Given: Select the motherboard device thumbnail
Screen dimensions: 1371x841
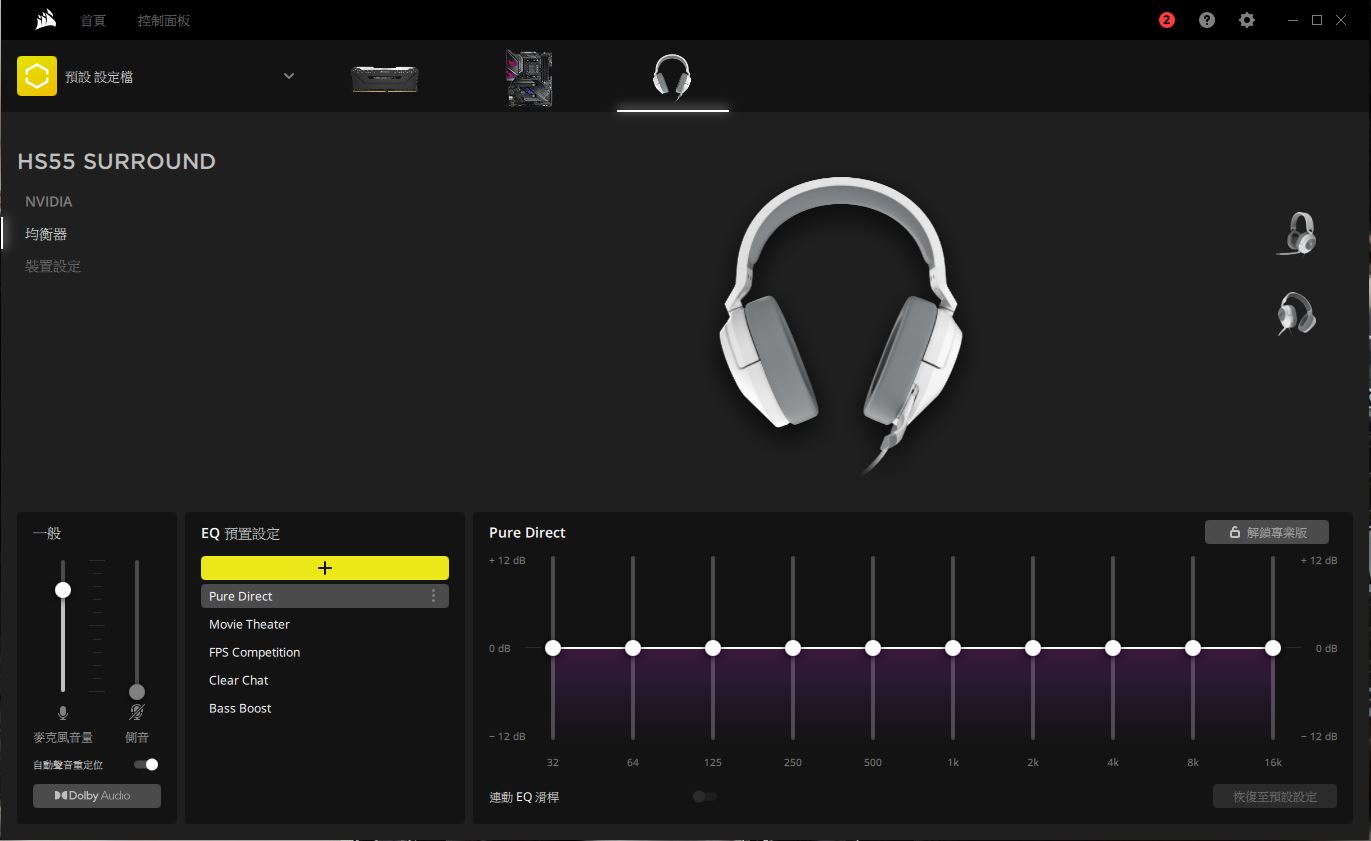Looking at the screenshot, I should 529,78.
